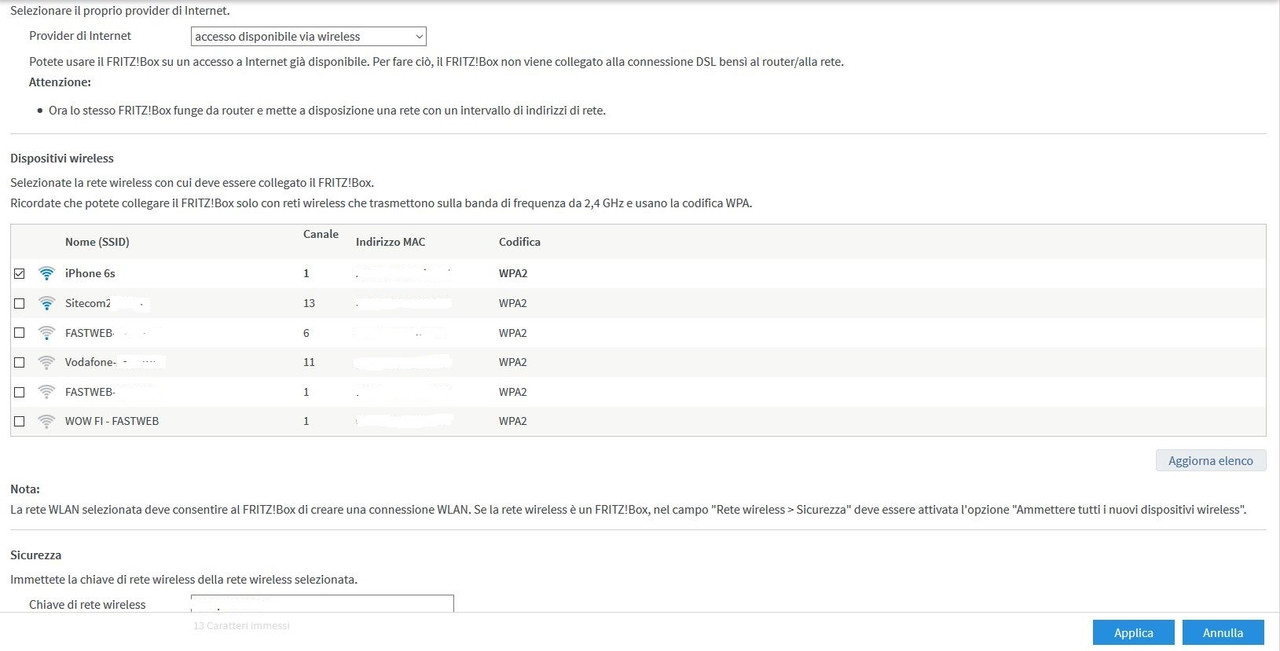Open the Provider di Internet dropdown
This screenshot has height=651, width=1280.
[308, 37]
